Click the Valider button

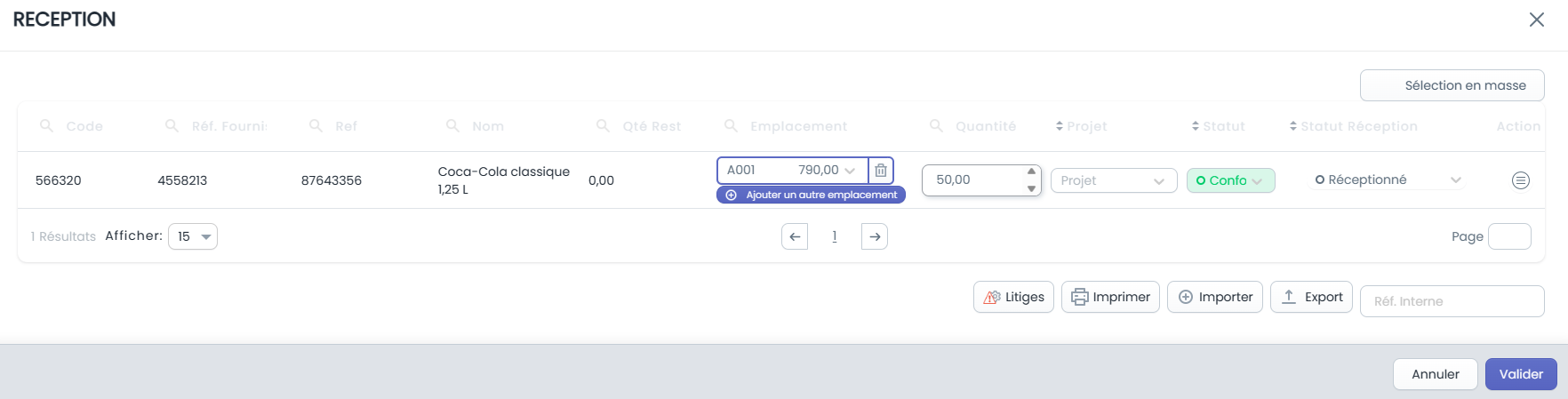click(x=1521, y=374)
